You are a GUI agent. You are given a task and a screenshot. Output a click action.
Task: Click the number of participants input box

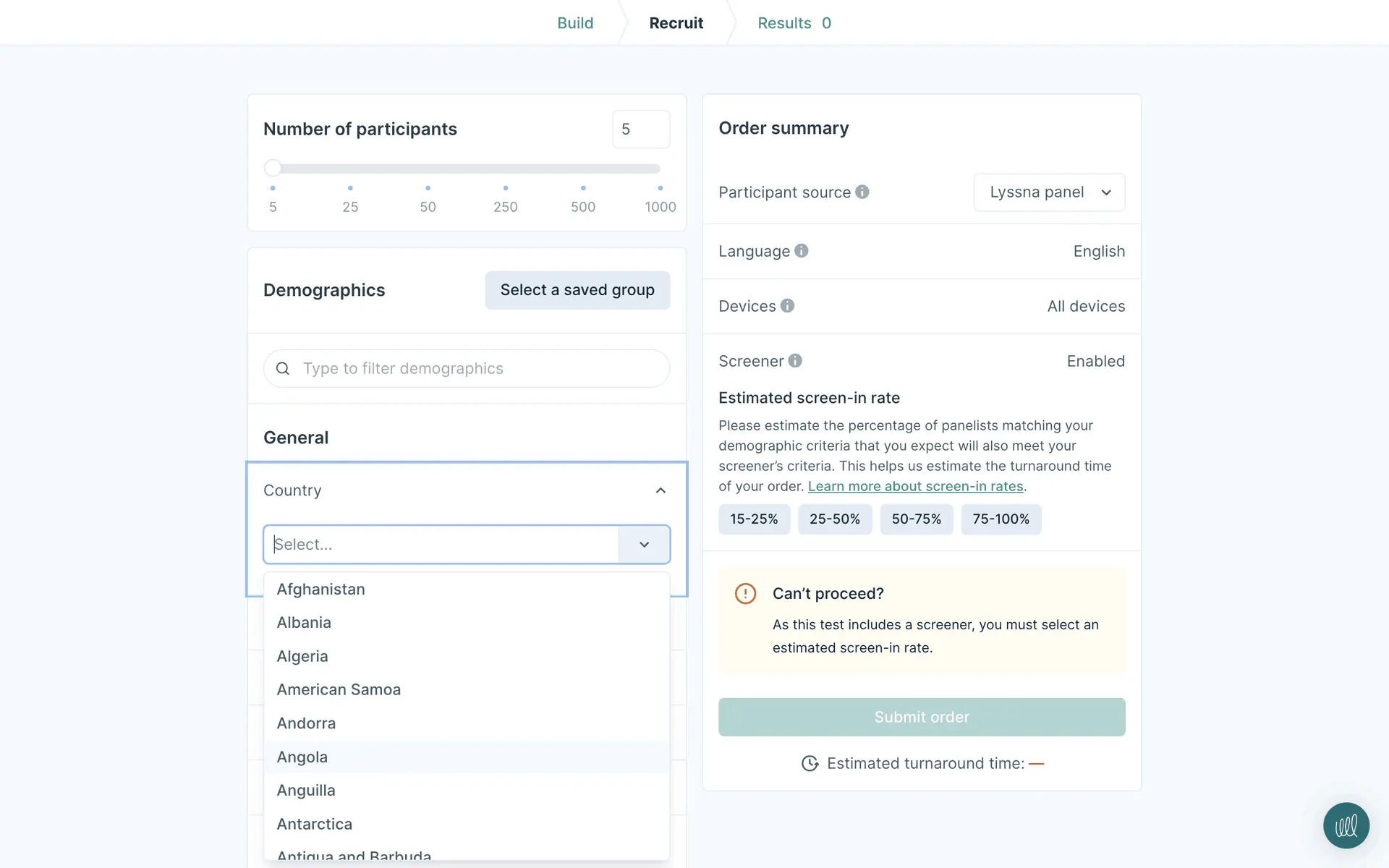coord(641,129)
